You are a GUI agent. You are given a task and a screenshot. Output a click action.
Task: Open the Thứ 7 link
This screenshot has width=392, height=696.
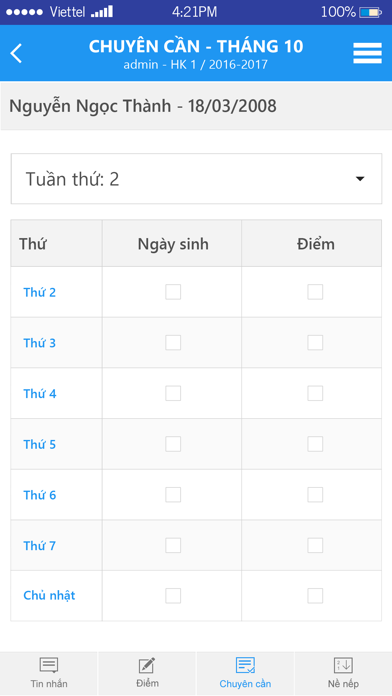click(40, 546)
